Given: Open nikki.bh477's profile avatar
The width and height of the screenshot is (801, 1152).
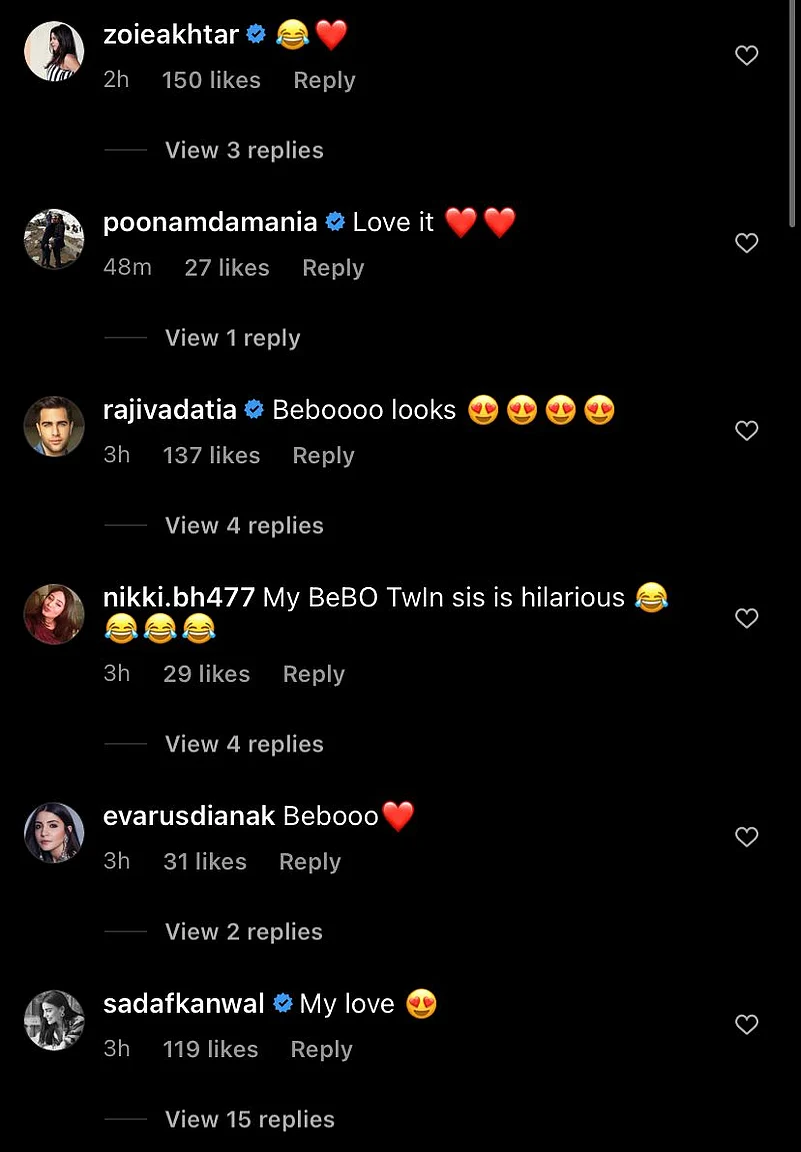Looking at the screenshot, I should [x=54, y=614].
